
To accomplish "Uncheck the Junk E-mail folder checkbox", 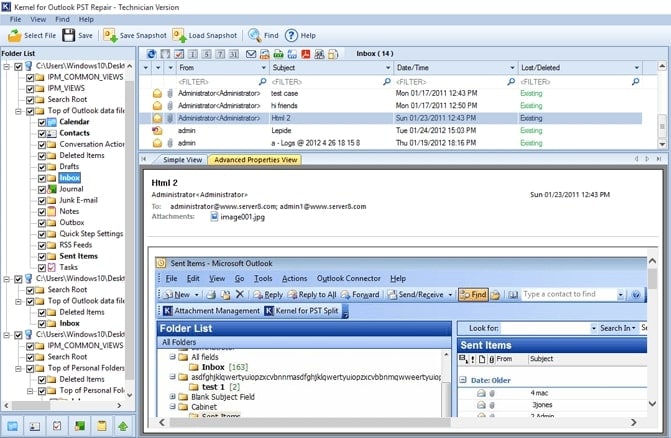I will 42,201.
